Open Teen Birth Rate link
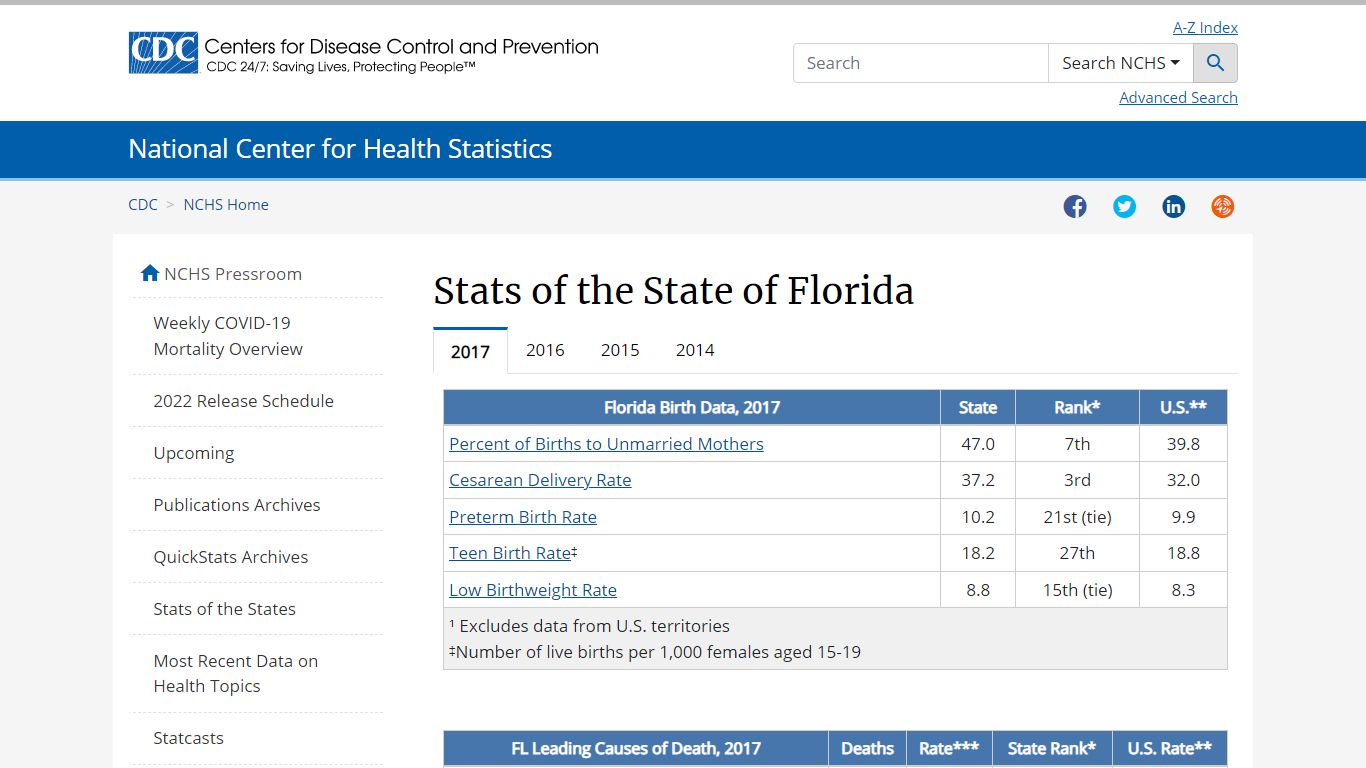 click(x=510, y=553)
